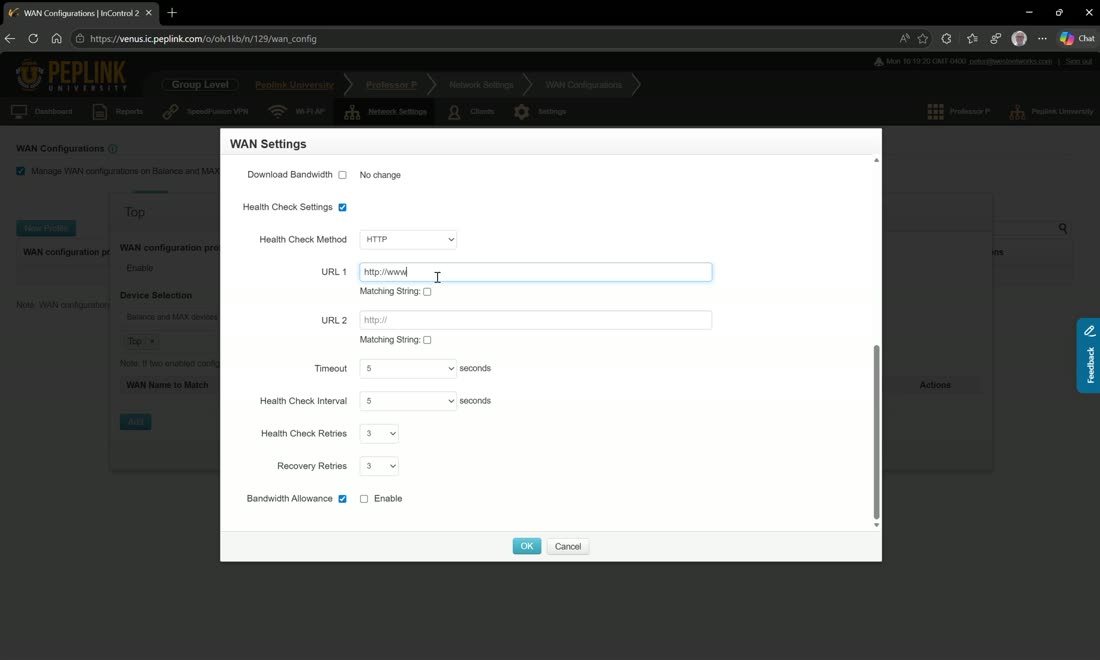Add this page to favorites star
This screenshot has width=1100, height=660.
[x=923, y=39]
